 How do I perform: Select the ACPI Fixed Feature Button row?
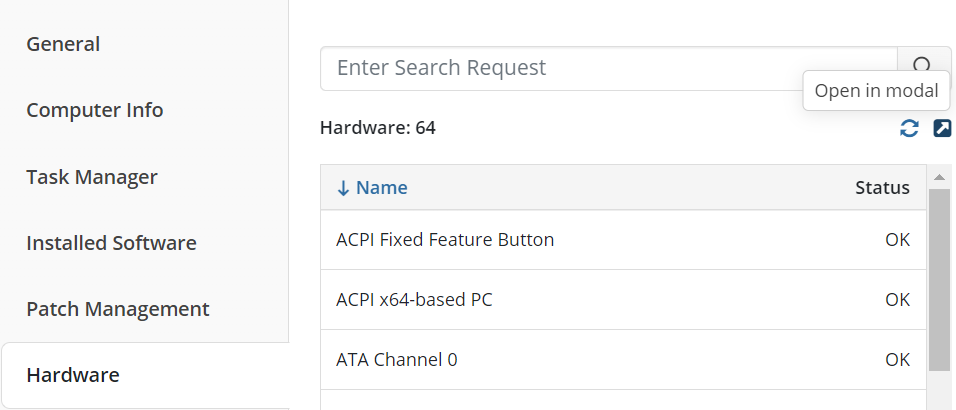(445, 240)
